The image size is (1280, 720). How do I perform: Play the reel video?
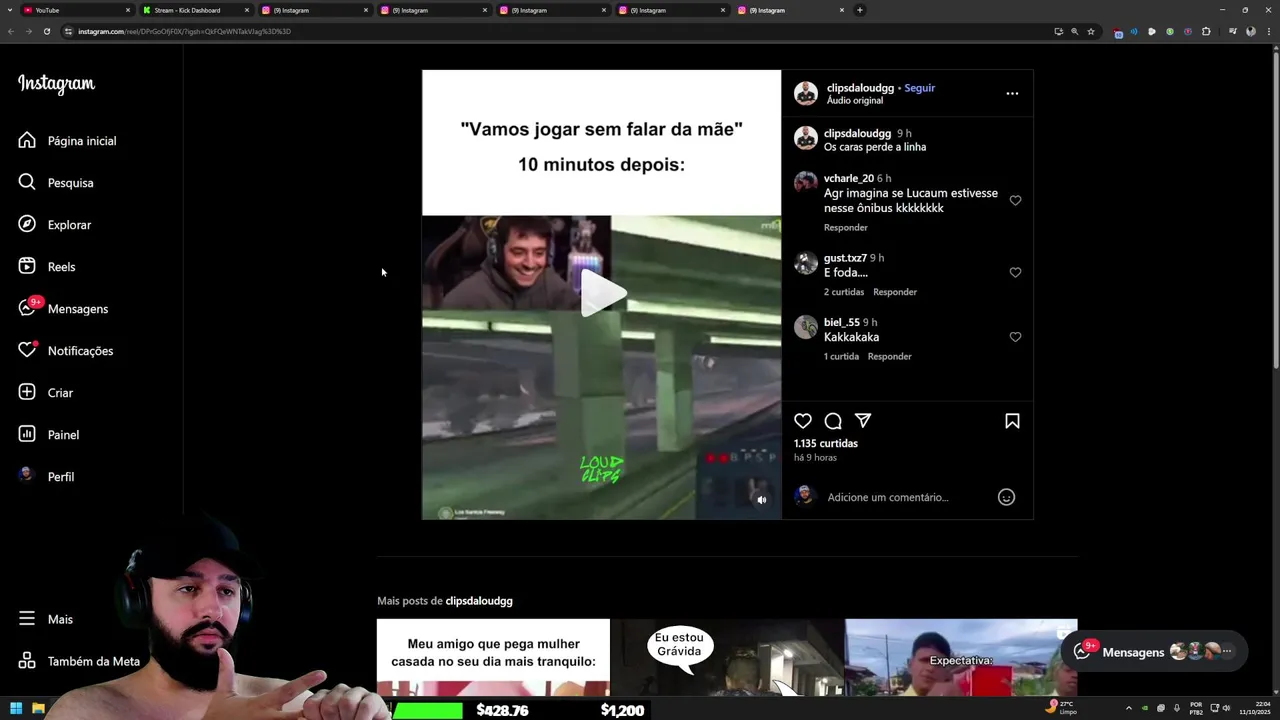pos(603,293)
